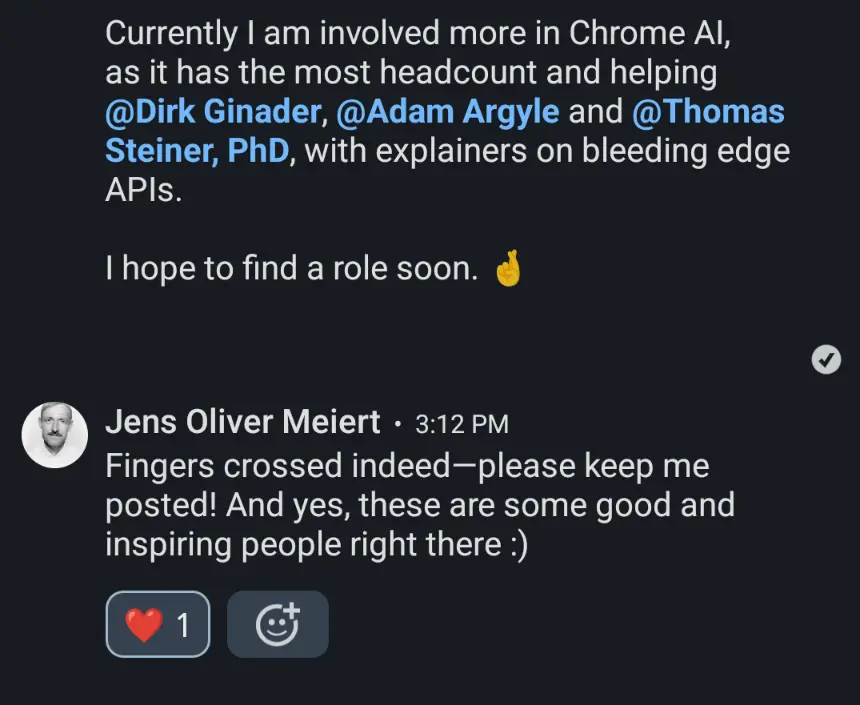Select the "Fingers crossed indeed" reply text
Viewport: 860px width, 705px height.
(x=278, y=466)
